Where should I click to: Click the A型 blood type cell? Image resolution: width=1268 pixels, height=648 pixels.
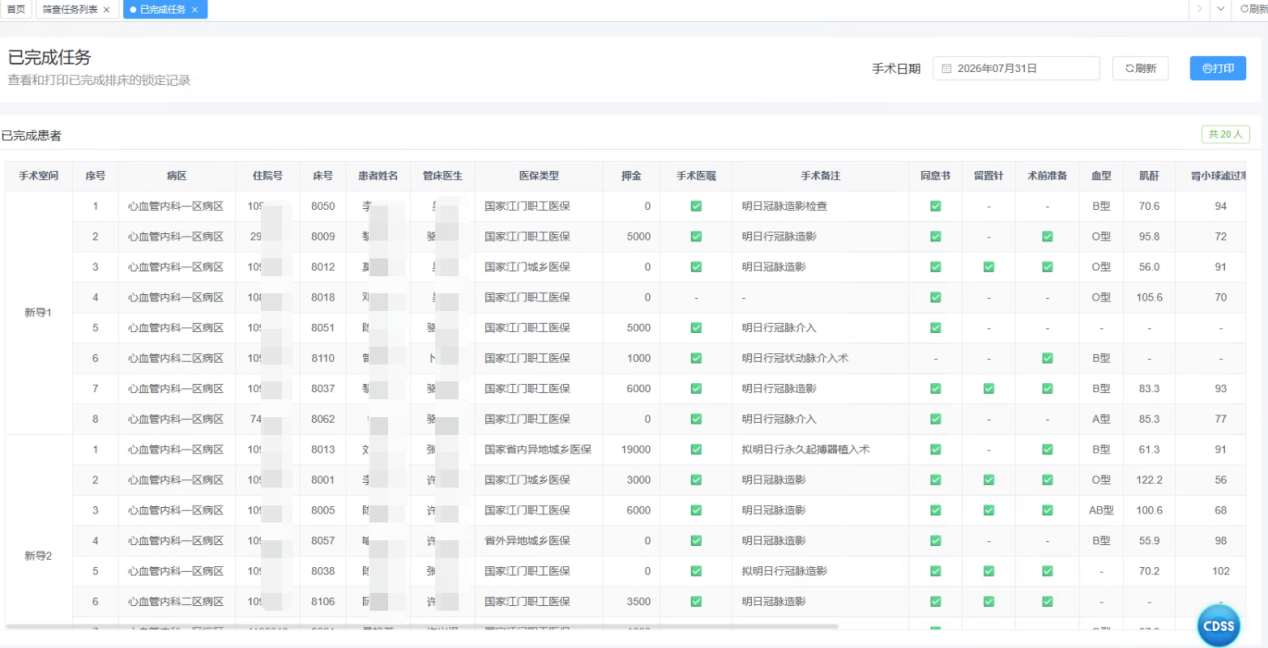(x=1101, y=419)
